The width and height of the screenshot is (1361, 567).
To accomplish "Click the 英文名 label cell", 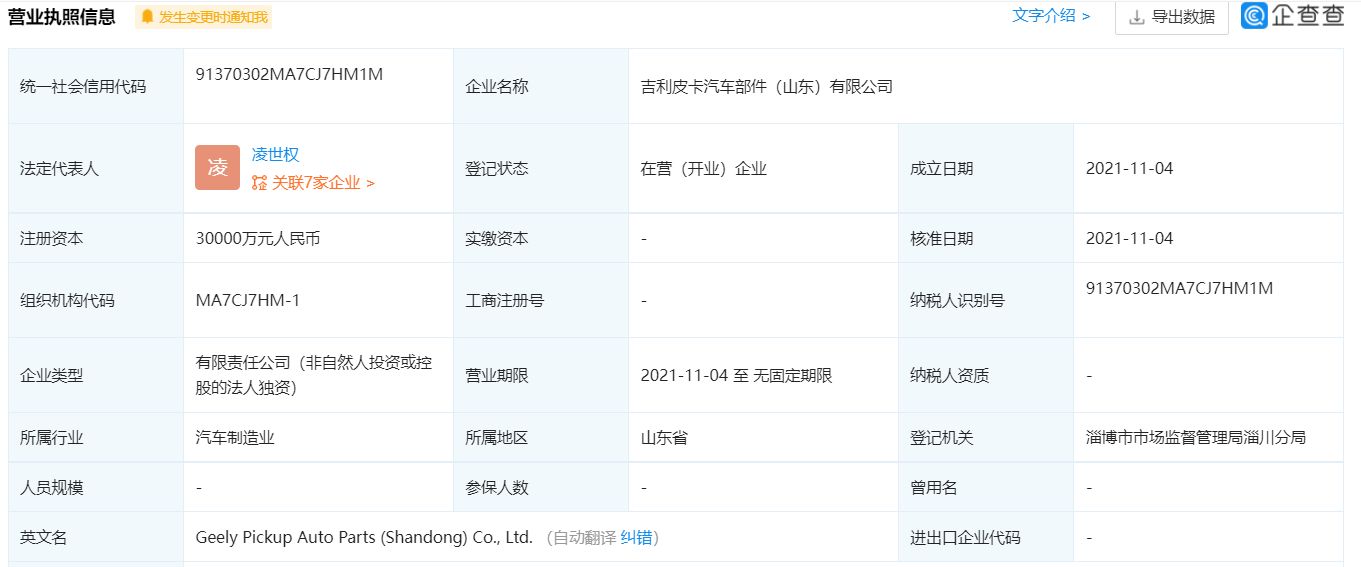I will point(96,537).
